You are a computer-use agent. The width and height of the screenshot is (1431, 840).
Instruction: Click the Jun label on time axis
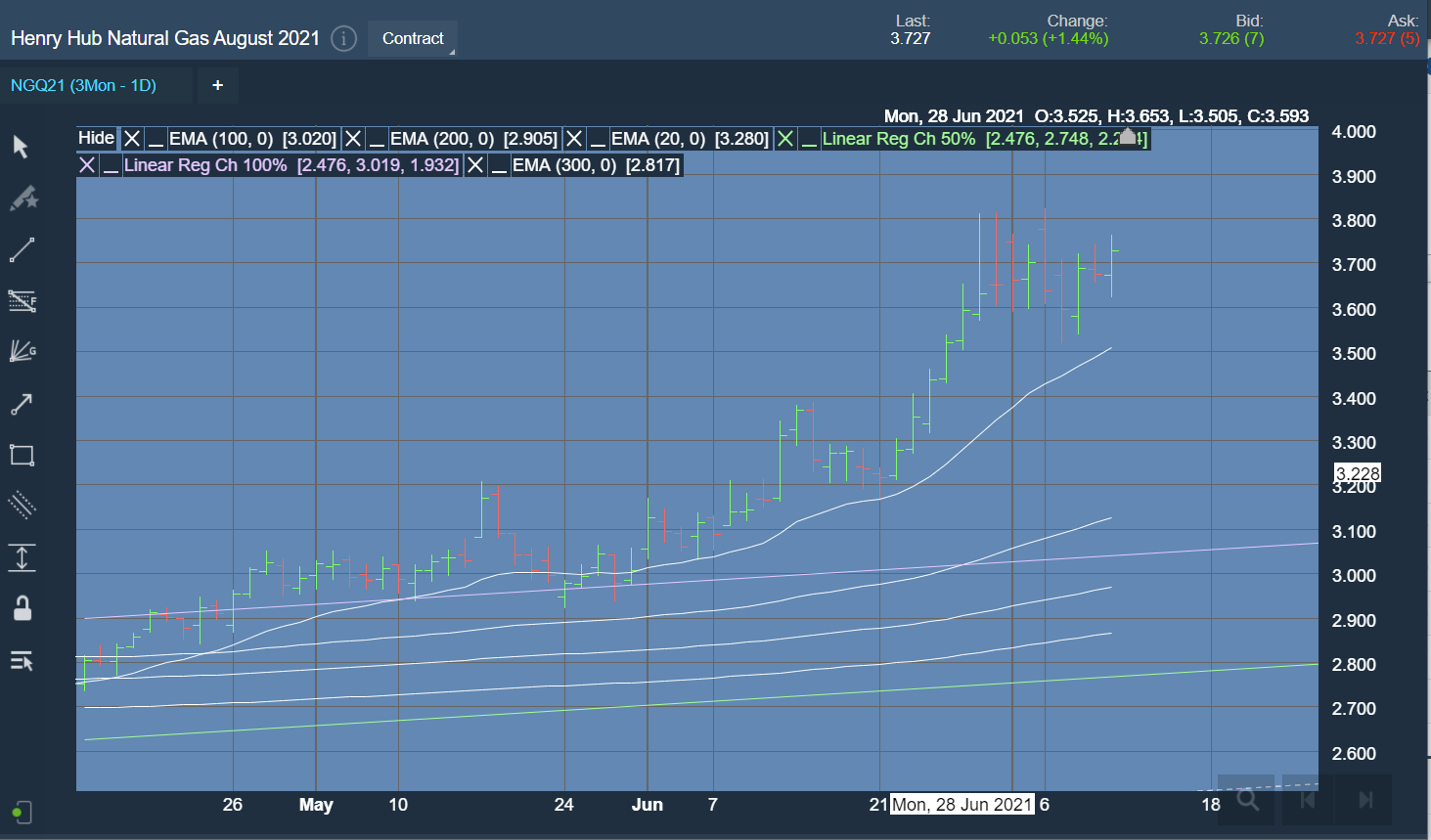pos(648,805)
